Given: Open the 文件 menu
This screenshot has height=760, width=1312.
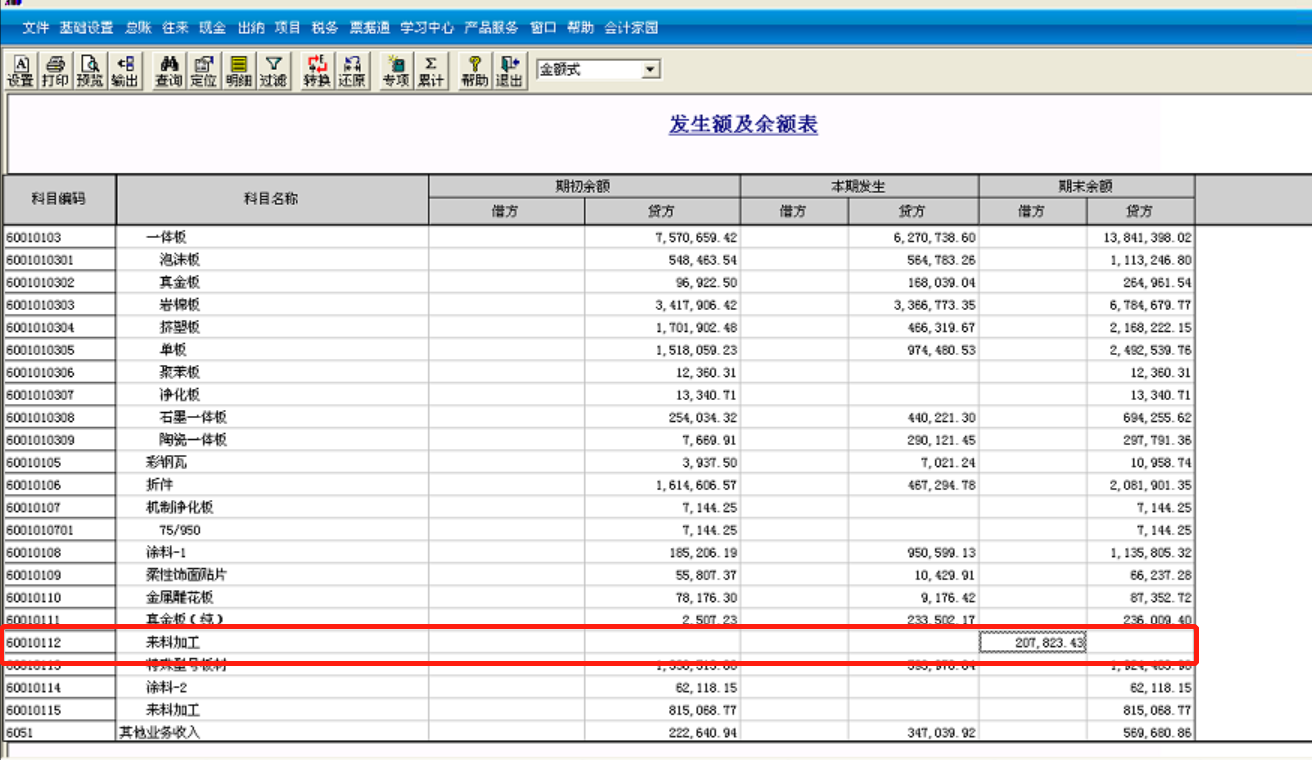Looking at the screenshot, I should [36, 28].
